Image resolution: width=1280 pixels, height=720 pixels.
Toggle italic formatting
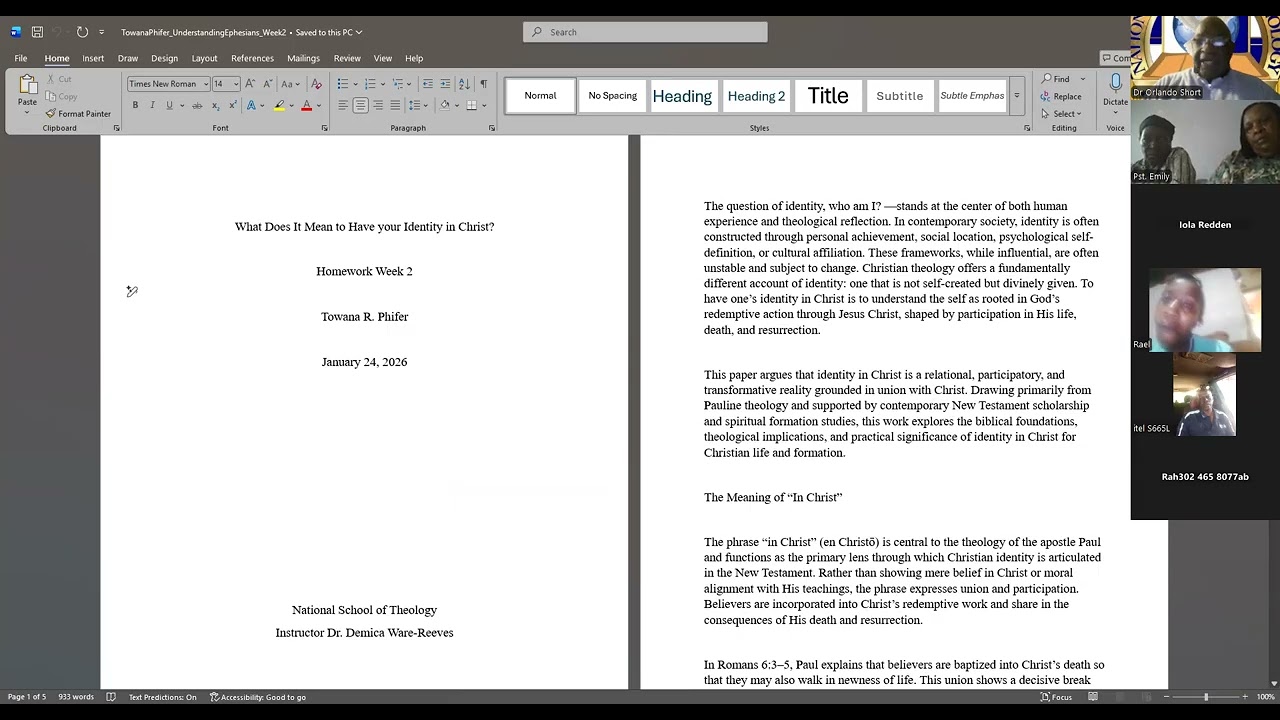tap(152, 106)
